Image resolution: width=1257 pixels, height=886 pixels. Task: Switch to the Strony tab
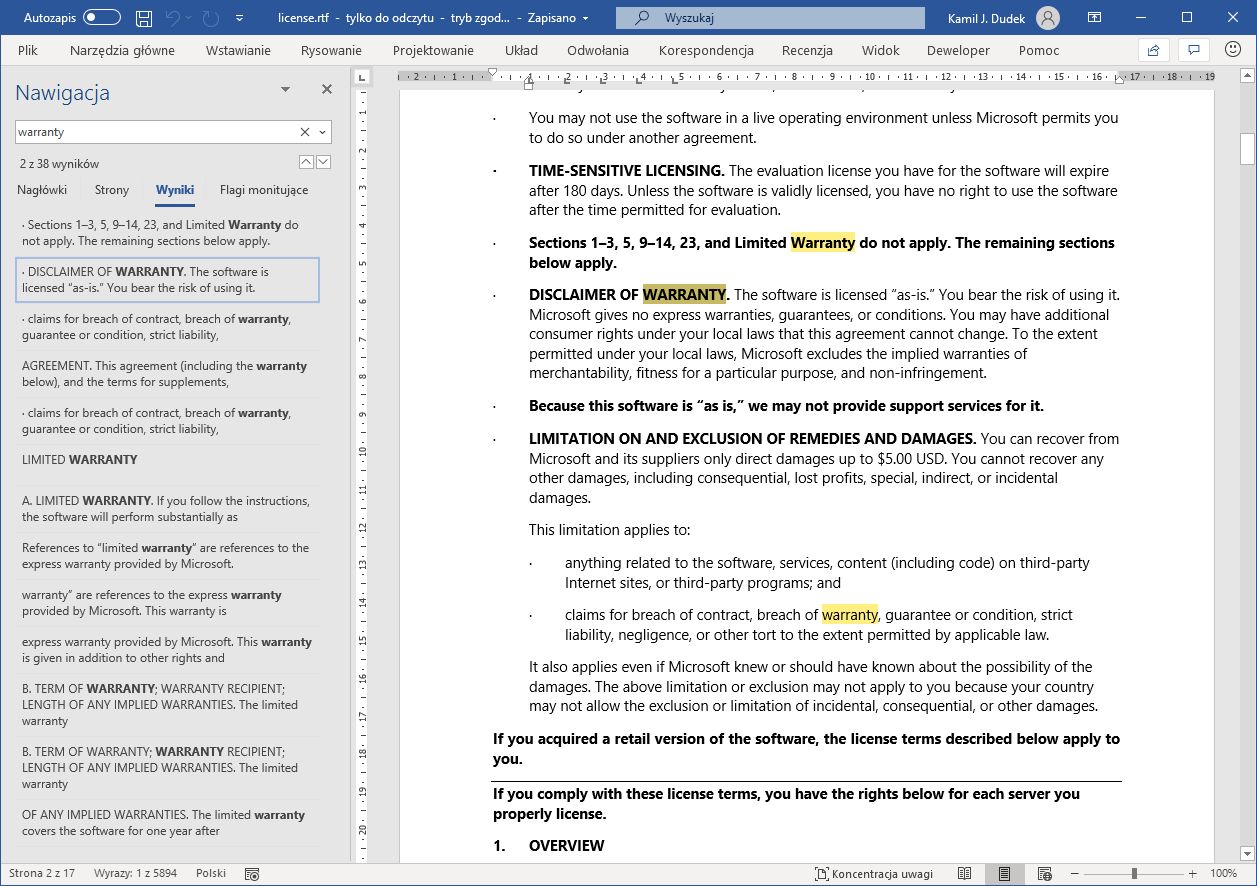tap(112, 190)
